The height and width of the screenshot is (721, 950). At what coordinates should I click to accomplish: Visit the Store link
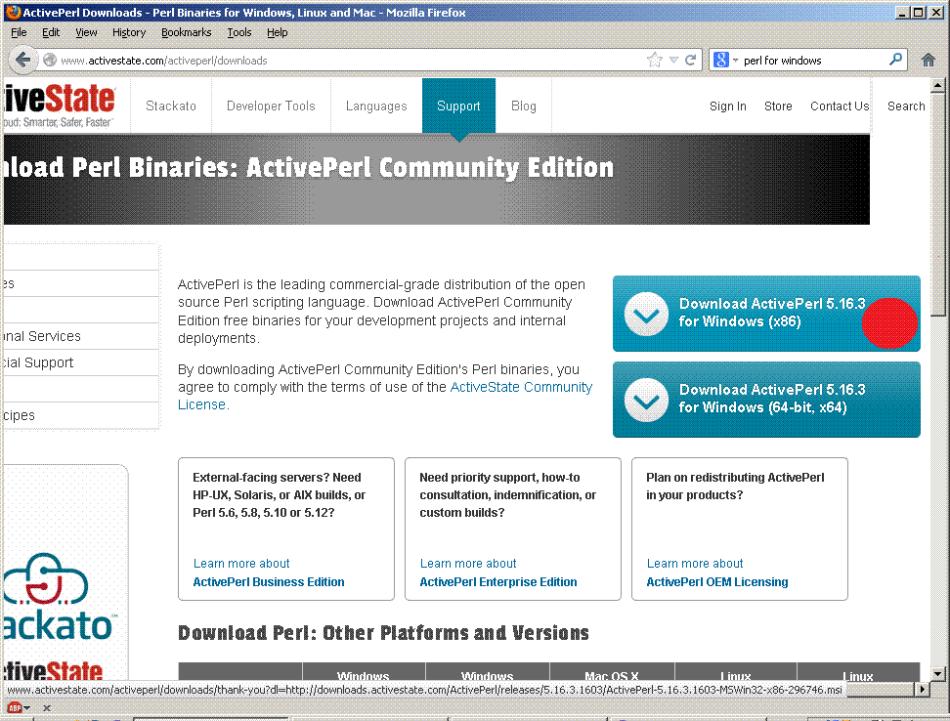pyautogui.click(x=778, y=106)
